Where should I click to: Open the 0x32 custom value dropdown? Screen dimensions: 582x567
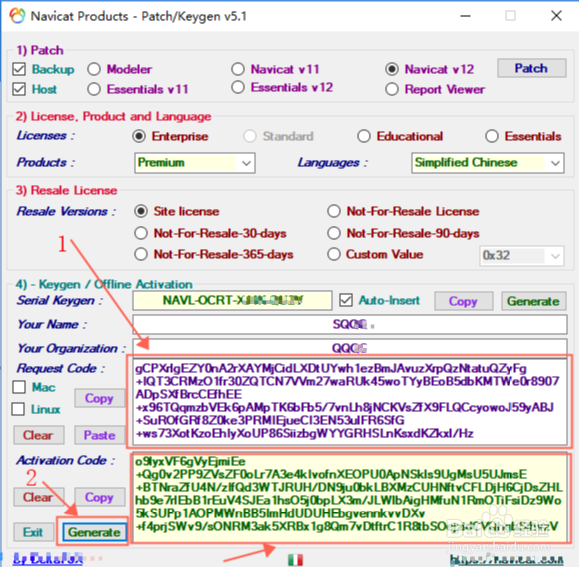(522, 256)
